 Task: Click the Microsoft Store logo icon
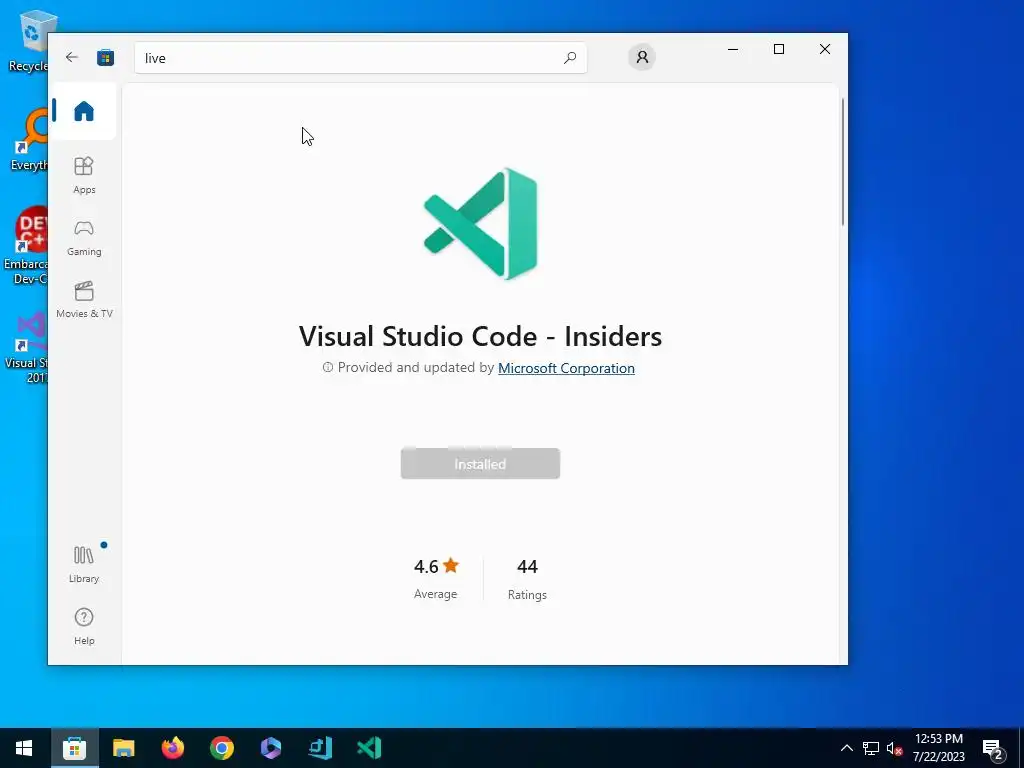point(105,57)
